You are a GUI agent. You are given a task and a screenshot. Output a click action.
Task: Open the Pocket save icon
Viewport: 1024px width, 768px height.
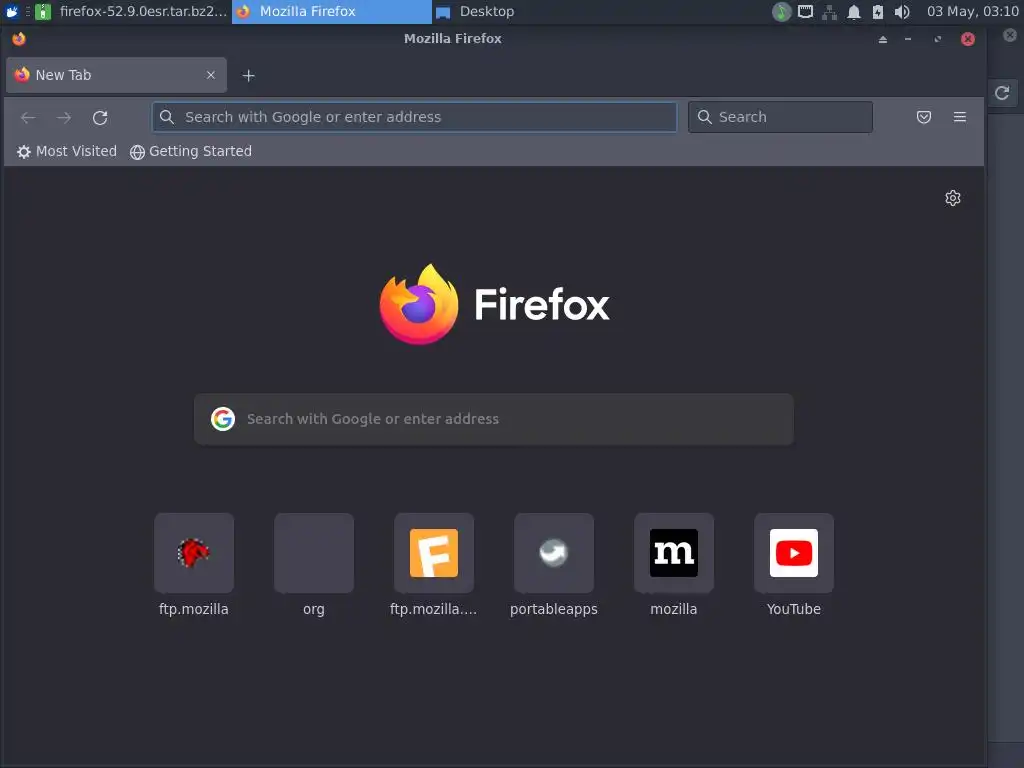tap(923, 117)
